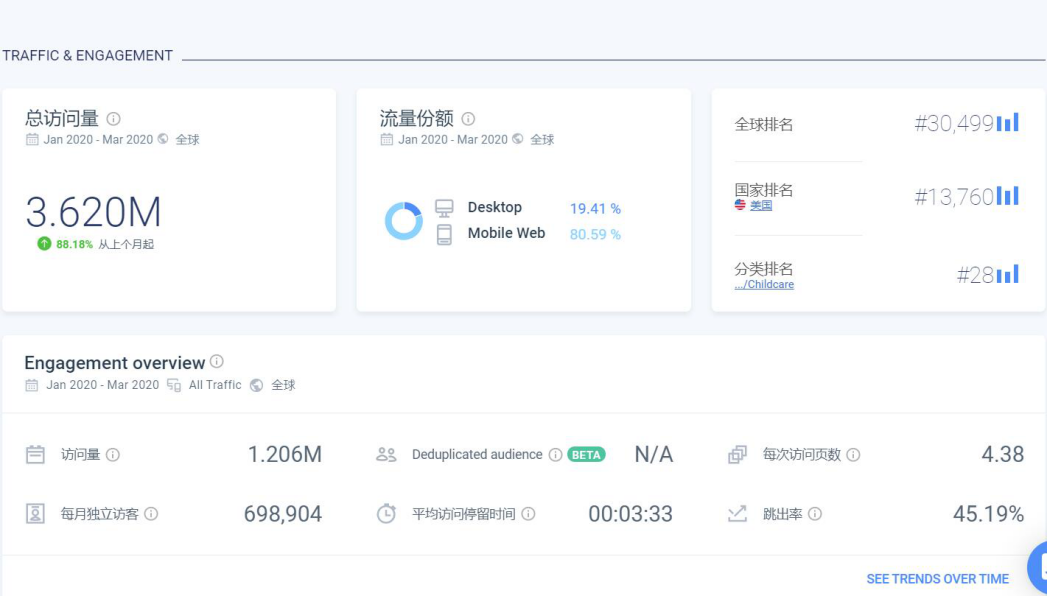Viewport: 1047px width, 596px height.
Task: Click the globe icon beside 全球 under 总访问量
Action: (x=162, y=139)
